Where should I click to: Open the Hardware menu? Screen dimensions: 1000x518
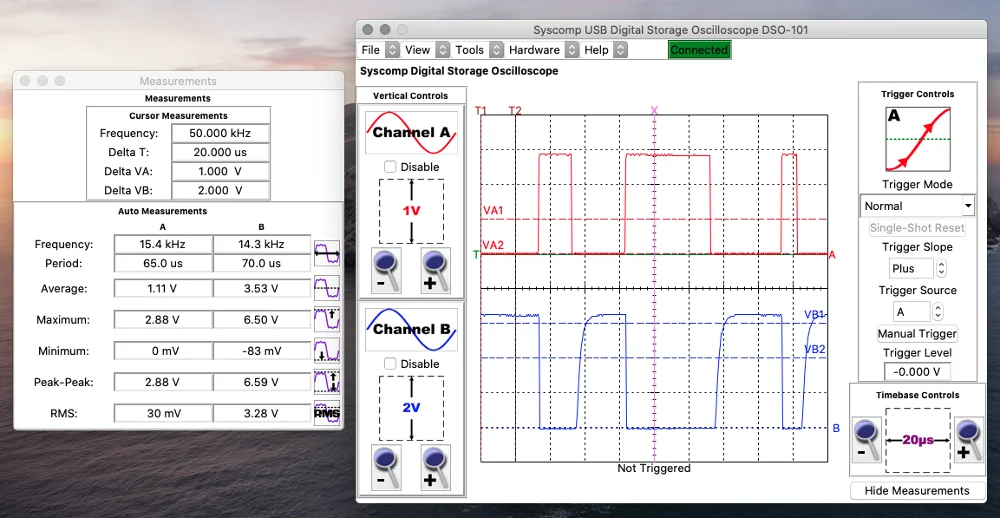pos(543,50)
